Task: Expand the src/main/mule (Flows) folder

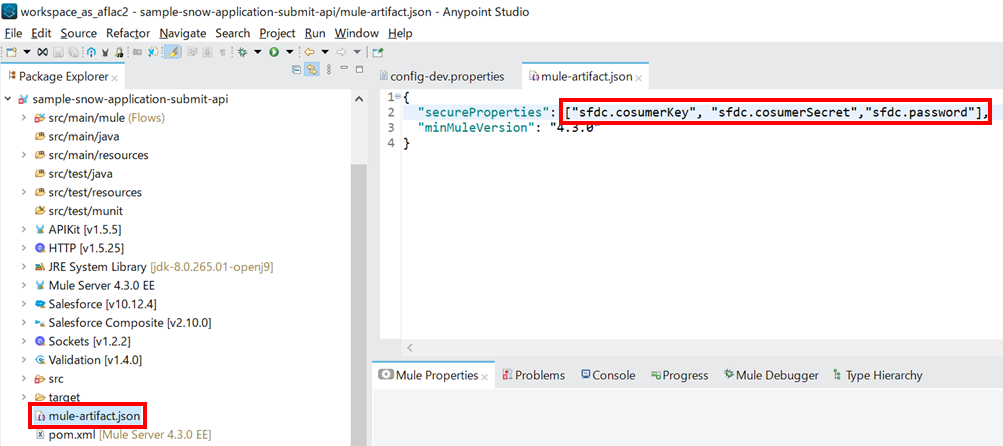Action: point(24,118)
